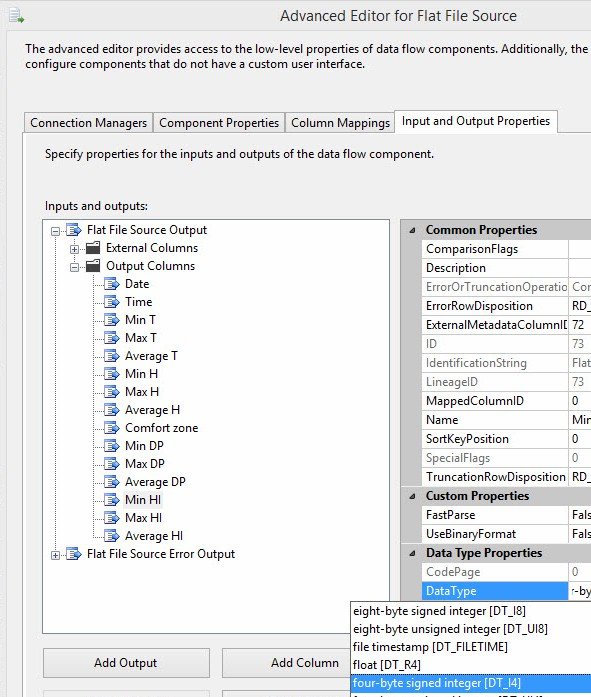
Task: Click the Output Columns folder icon
Action: tap(93, 266)
